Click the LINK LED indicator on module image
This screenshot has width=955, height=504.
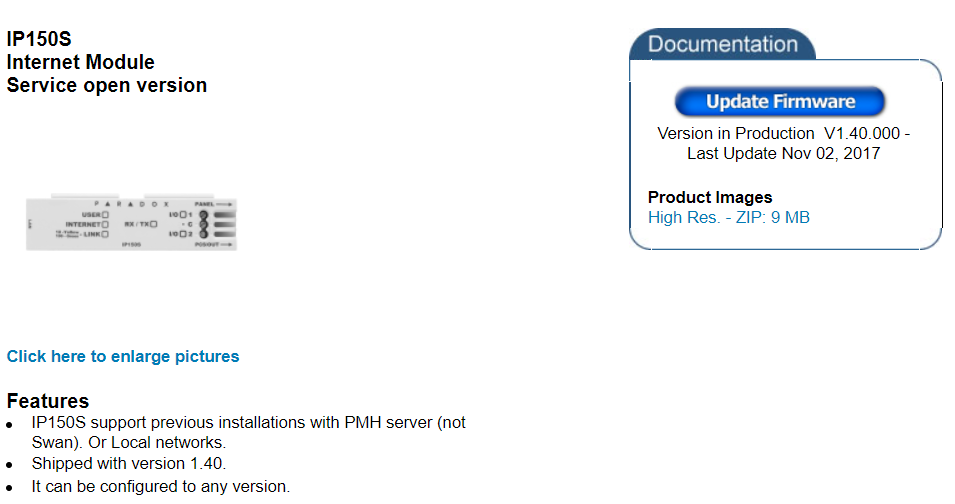(x=104, y=234)
